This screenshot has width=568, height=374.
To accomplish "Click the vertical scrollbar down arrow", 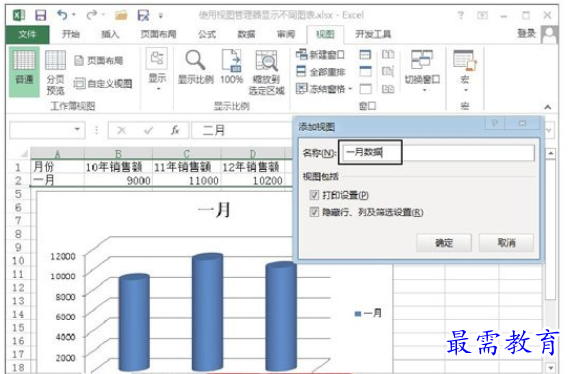I will (x=550, y=368).
